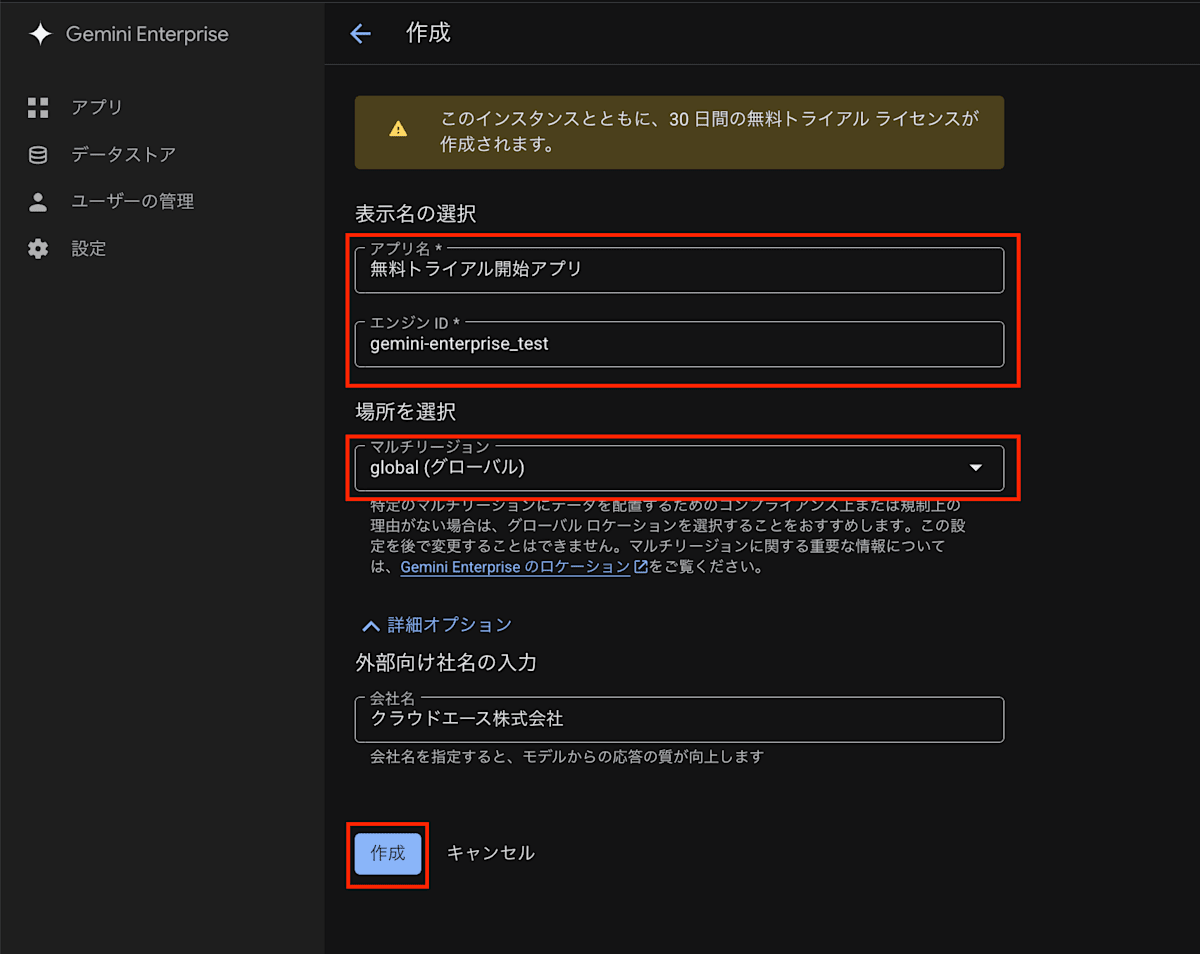Click external link icon beside ロケーション link

[x=640, y=567]
